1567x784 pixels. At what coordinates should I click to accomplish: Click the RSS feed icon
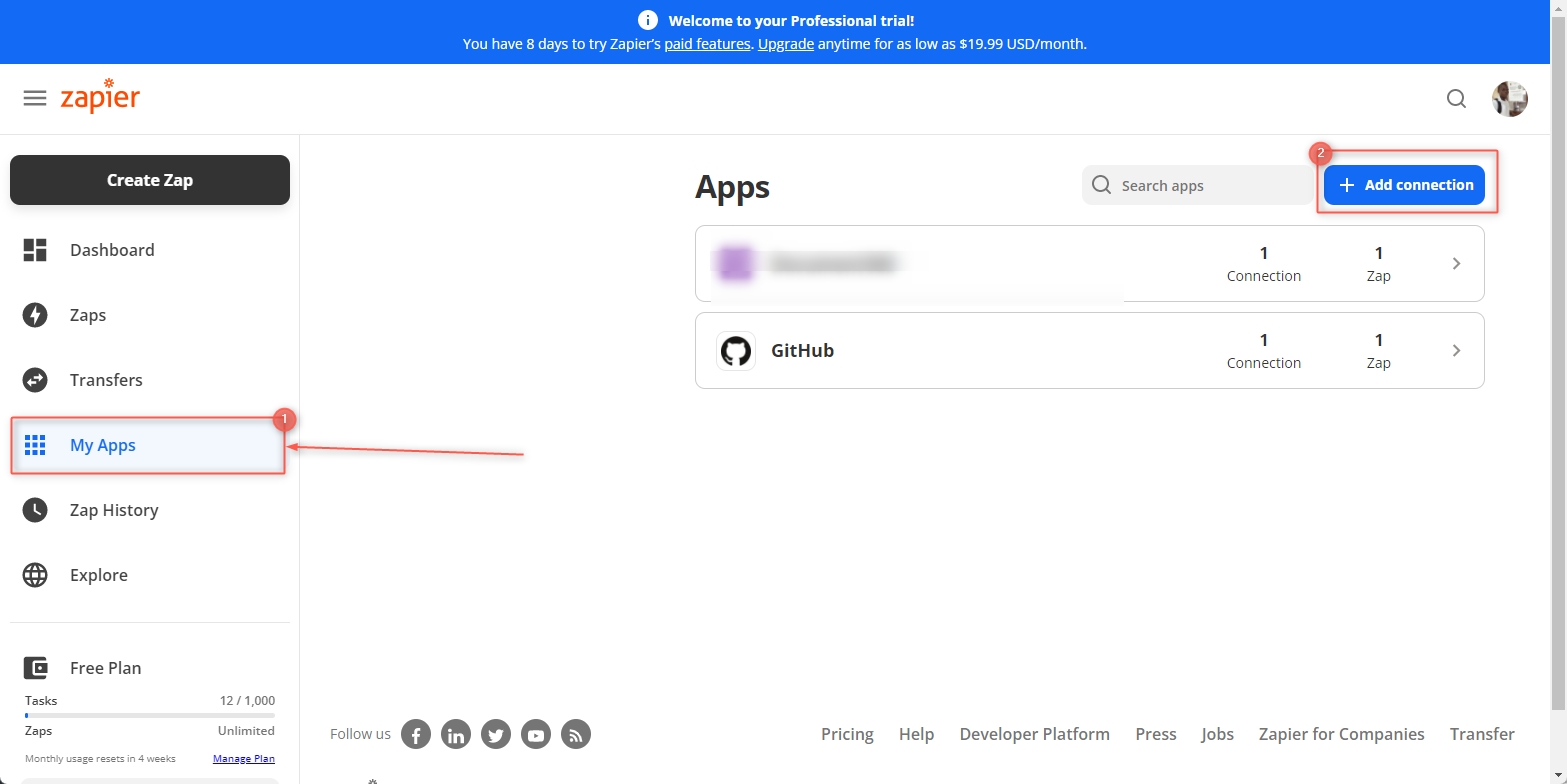pos(576,735)
